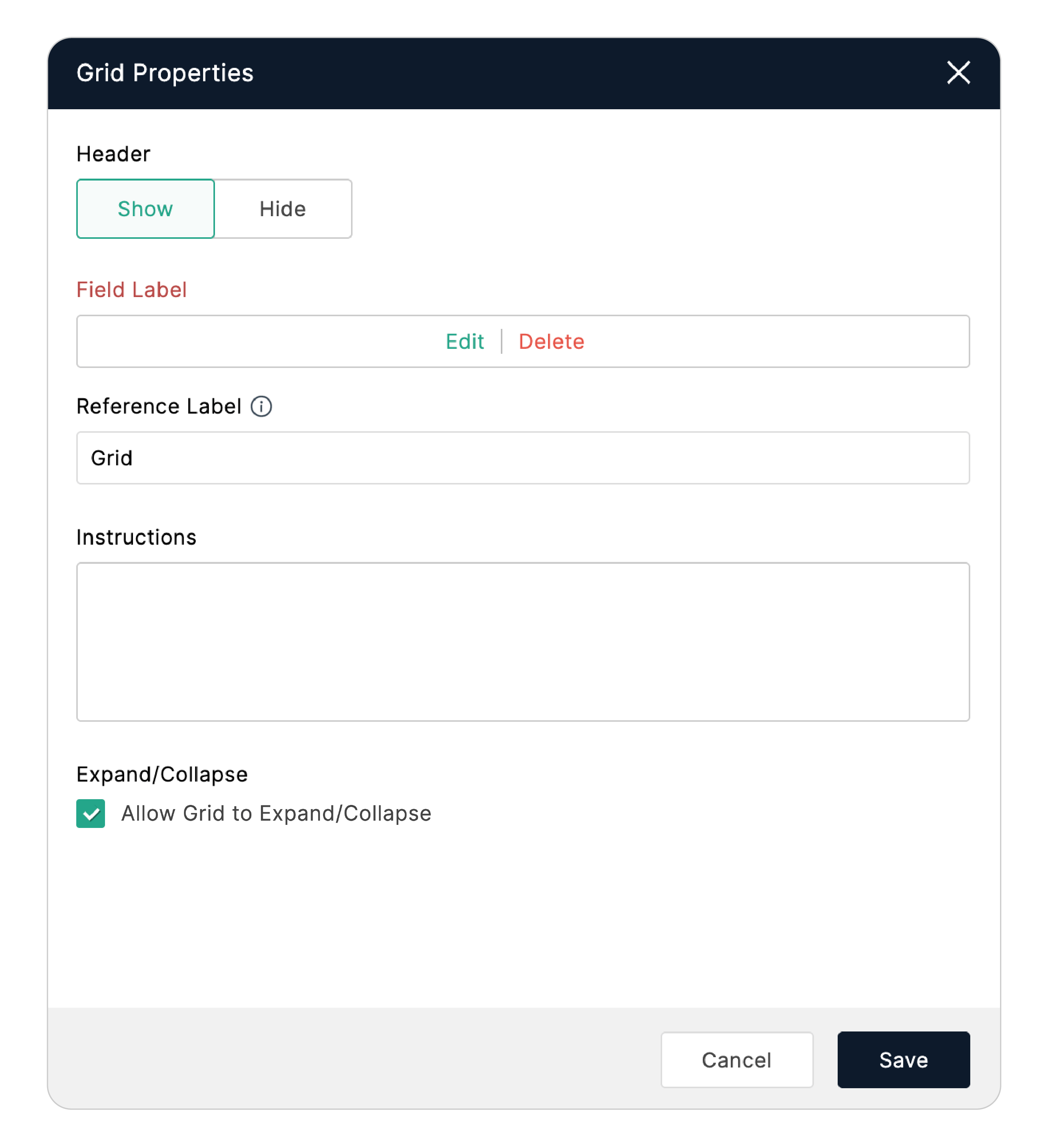Viewport: 1040px width, 1148px height.
Task: Click the Edit link for Field Label
Action: 464,342
